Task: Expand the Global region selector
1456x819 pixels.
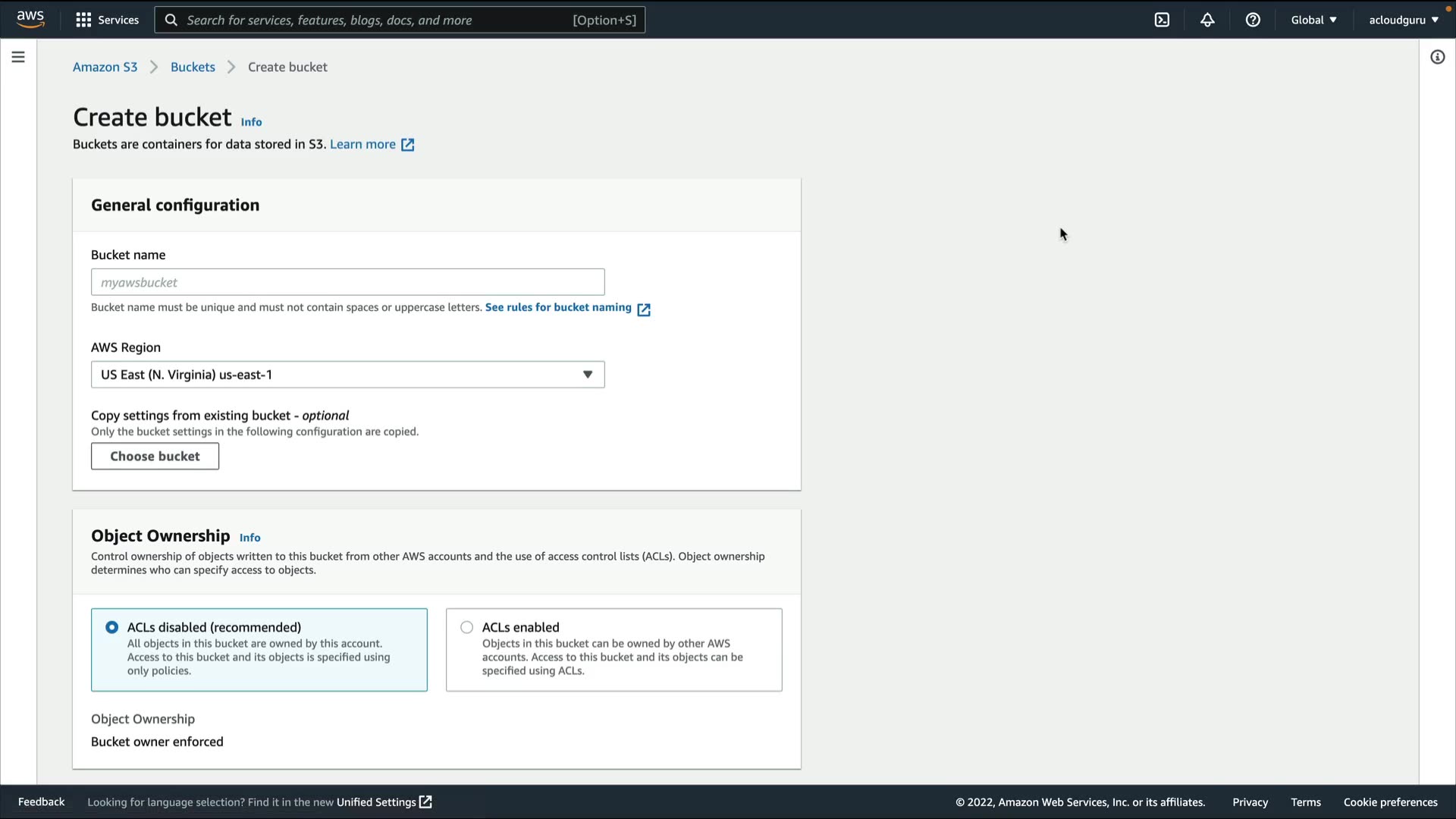Action: (x=1313, y=20)
